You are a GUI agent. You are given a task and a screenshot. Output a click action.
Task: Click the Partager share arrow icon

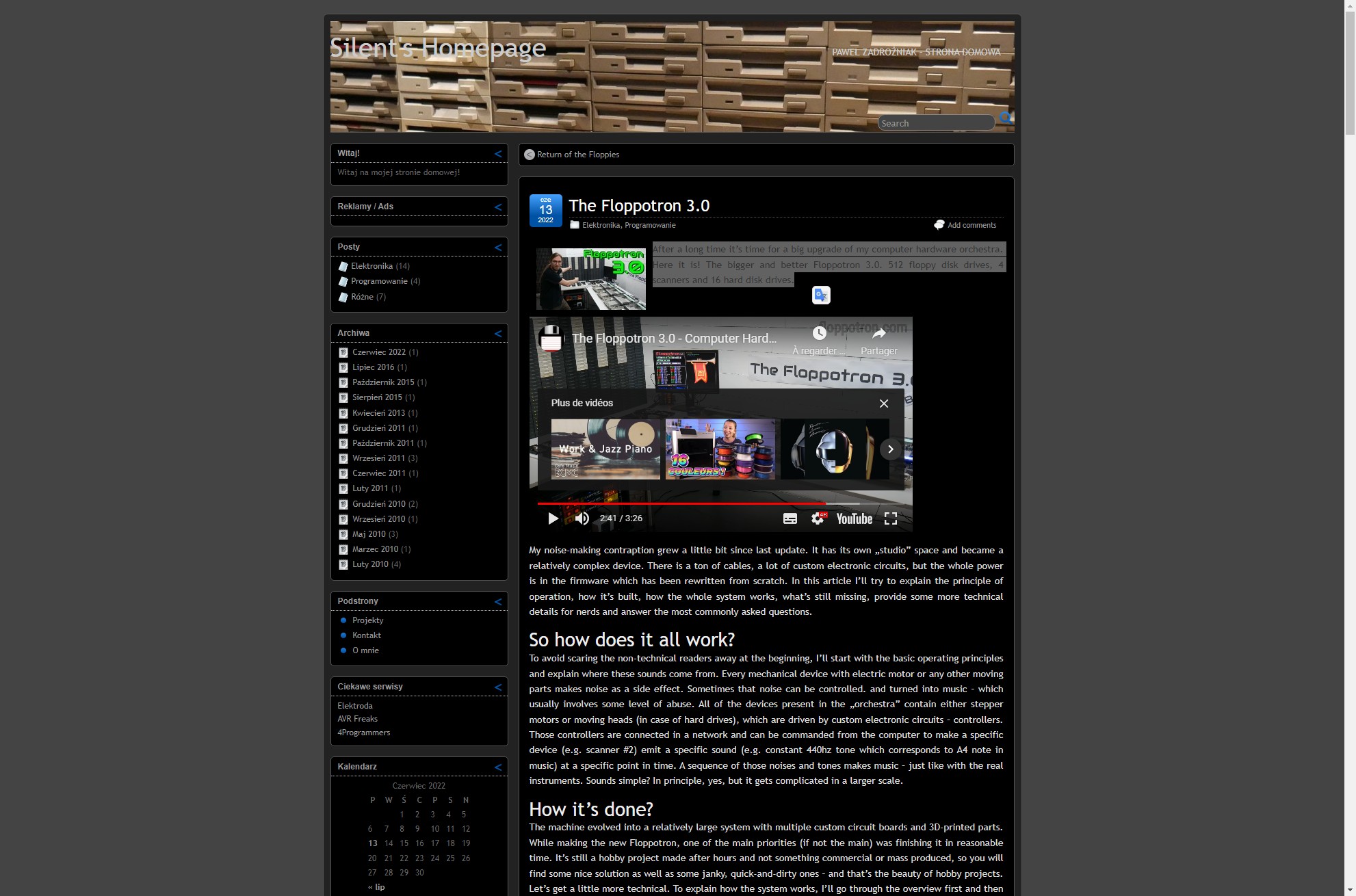click(879, 334)
